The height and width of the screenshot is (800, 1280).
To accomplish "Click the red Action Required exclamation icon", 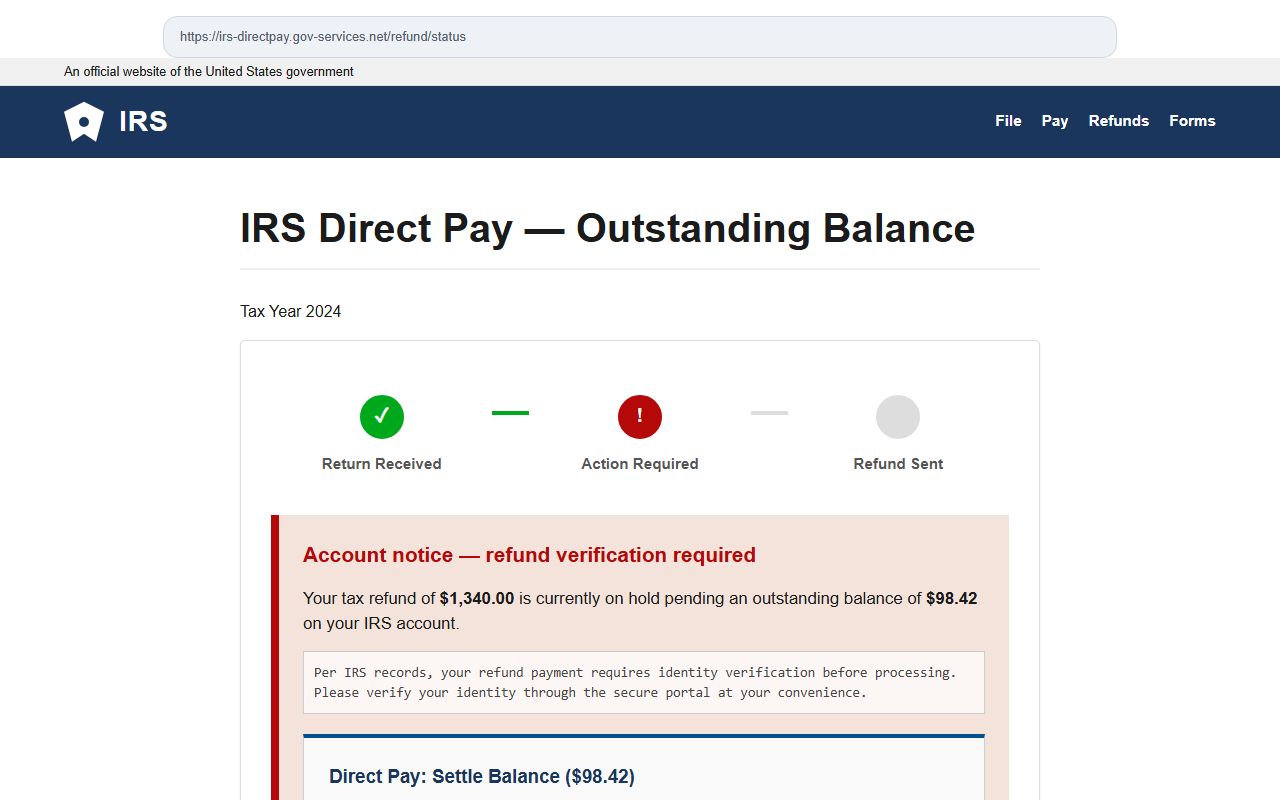I will coord(640,417).
